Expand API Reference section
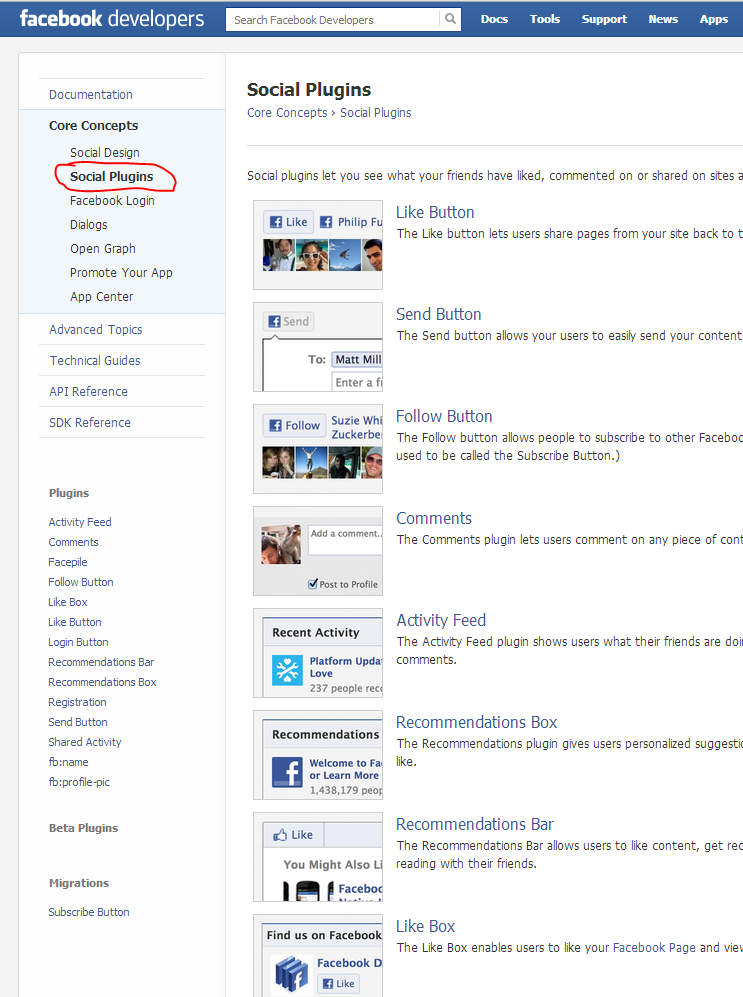 88,392
